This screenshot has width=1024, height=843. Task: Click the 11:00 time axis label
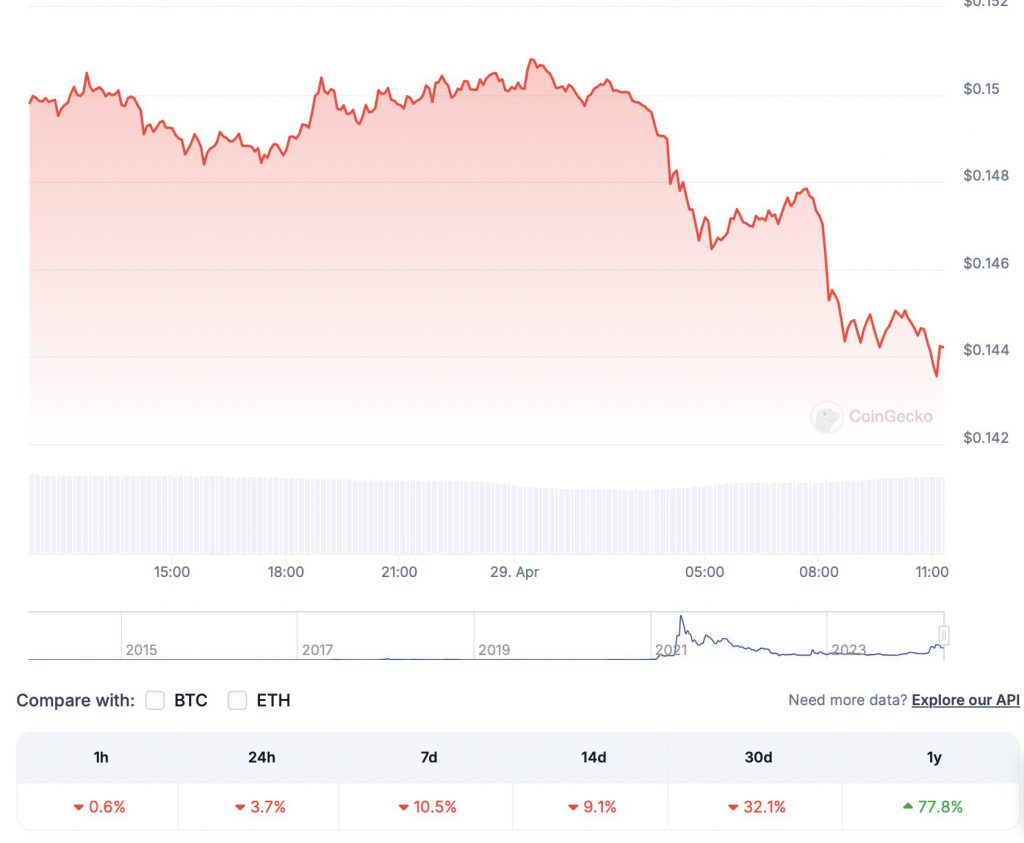click(x=932, y=572)
